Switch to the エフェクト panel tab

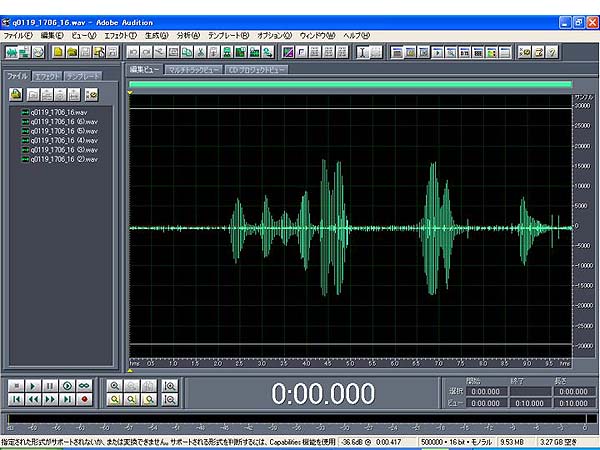[x=48, y=76]
